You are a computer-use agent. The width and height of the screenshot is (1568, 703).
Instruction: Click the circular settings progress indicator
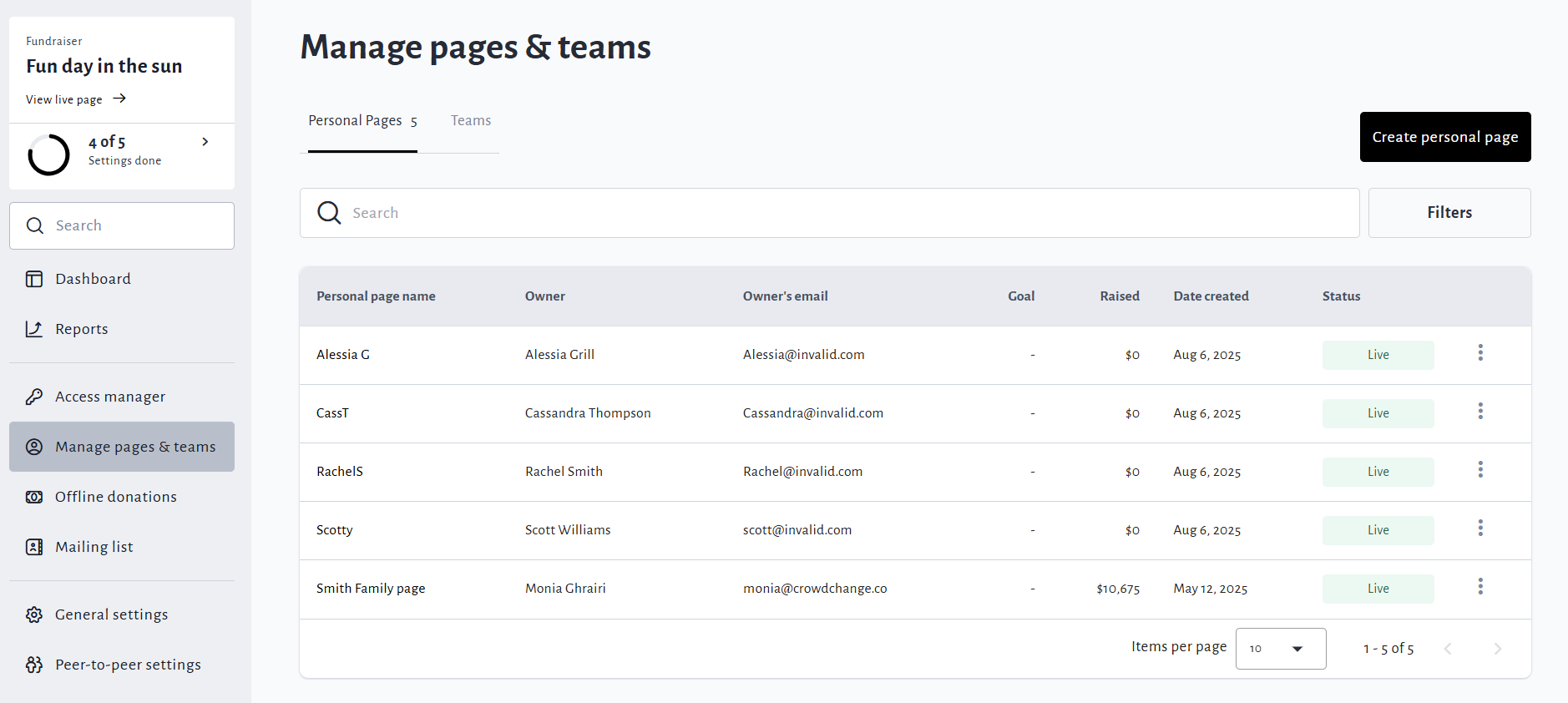[x=49, y=154]
